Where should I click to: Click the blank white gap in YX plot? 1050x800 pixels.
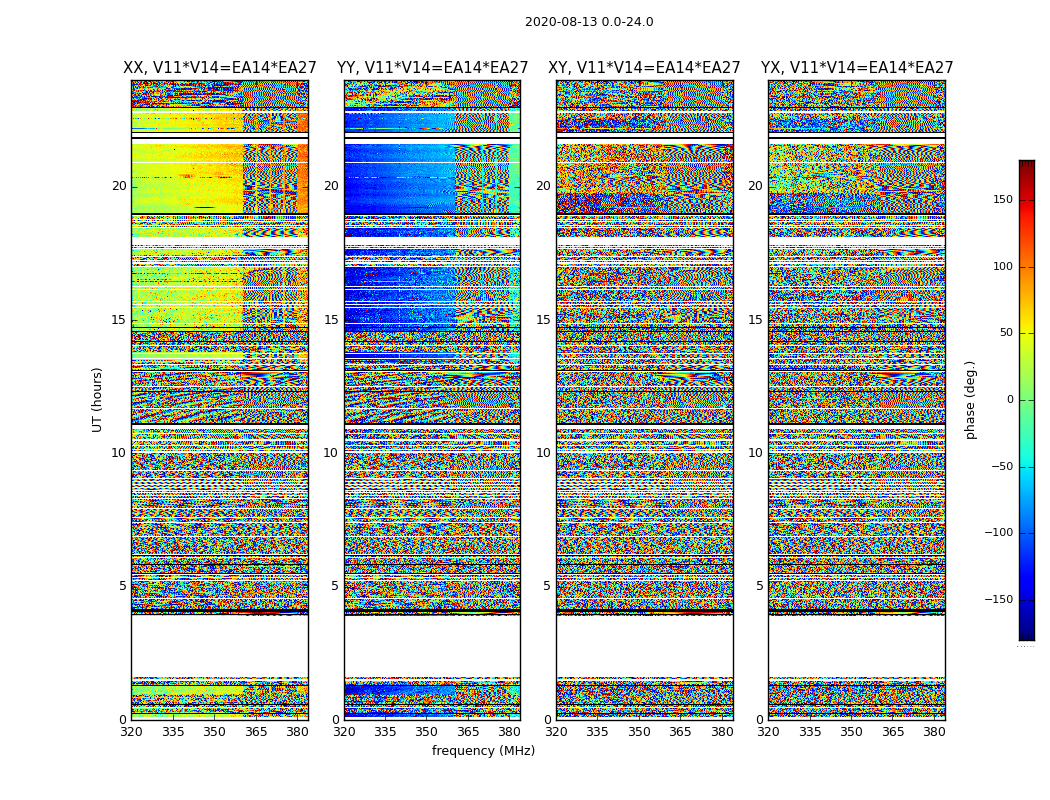(857, 645)
